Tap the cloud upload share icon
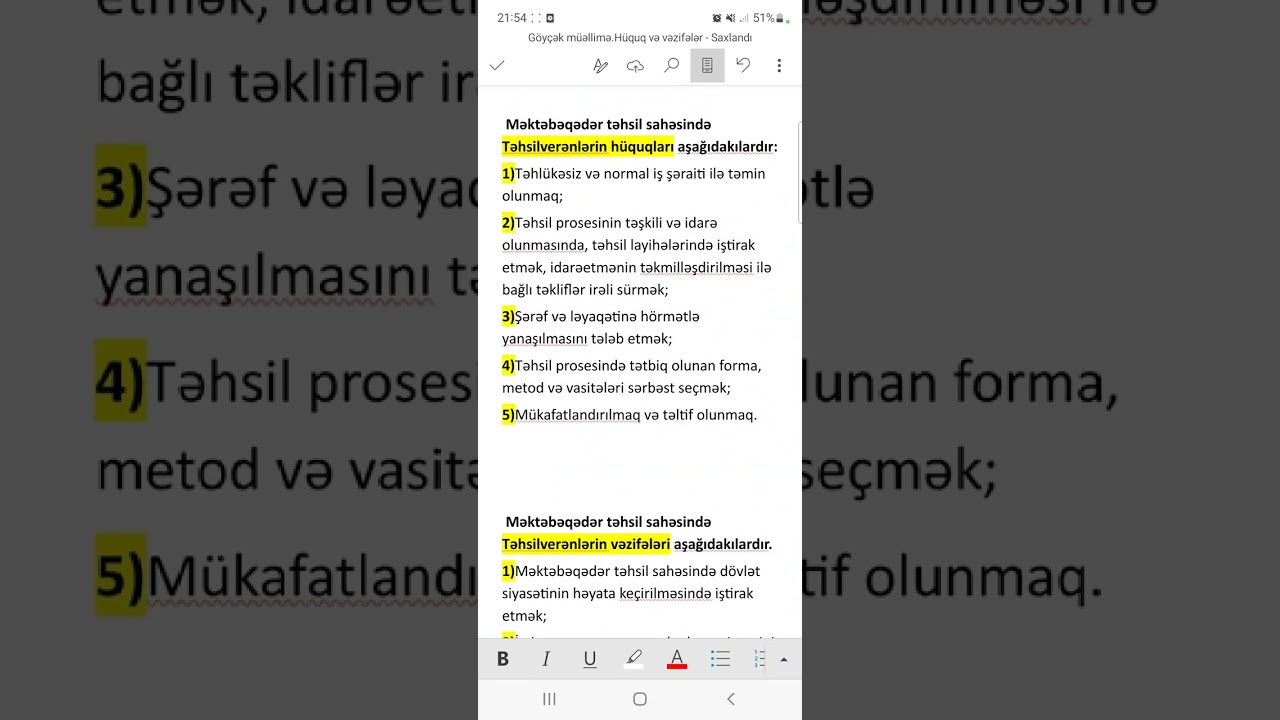 tap(635, 66)
